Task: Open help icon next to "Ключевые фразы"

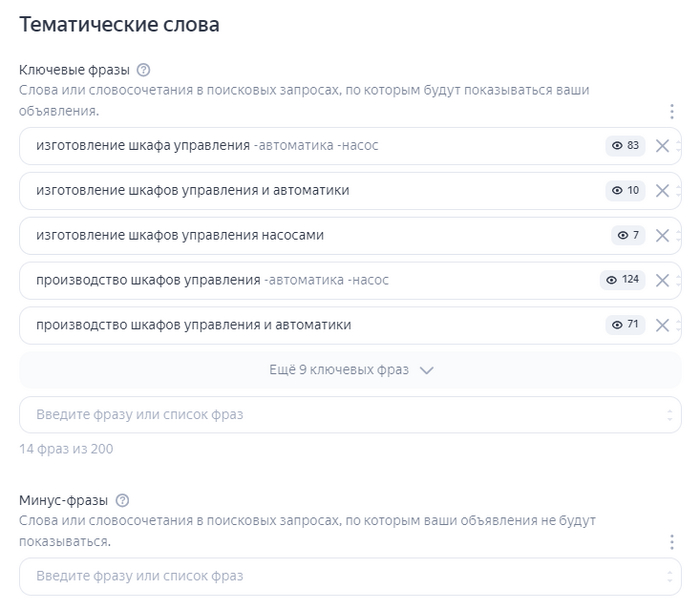Action: (143, 70)
